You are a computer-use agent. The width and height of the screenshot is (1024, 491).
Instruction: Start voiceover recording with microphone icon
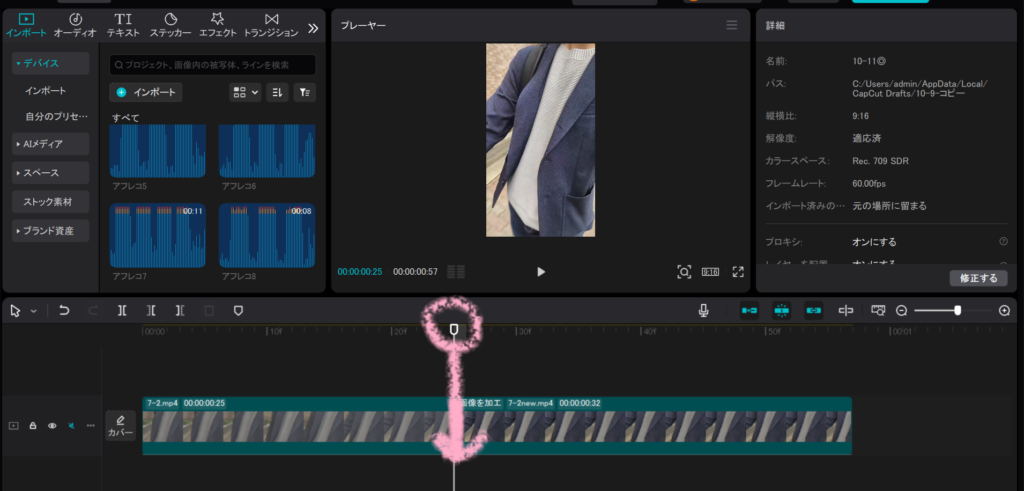coord(703,311)
